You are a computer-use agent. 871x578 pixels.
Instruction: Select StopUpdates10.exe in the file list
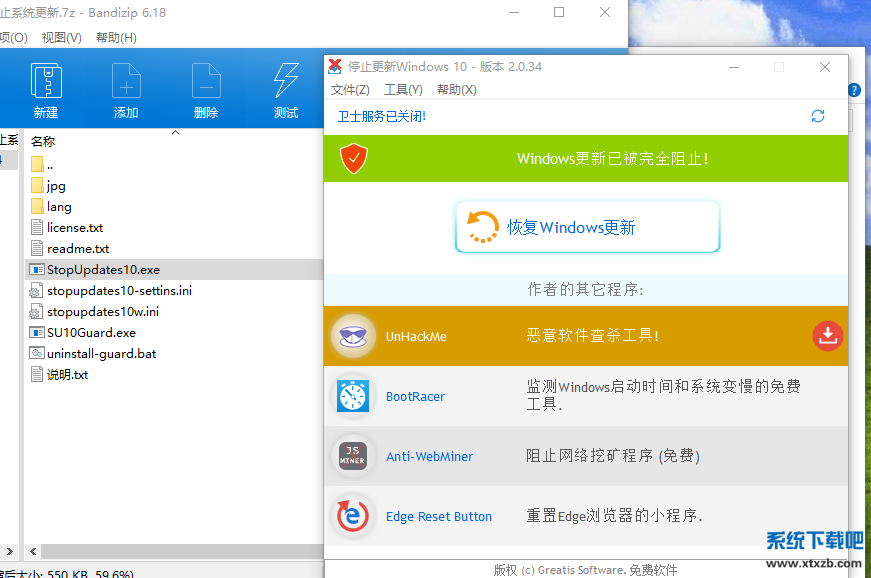tap(103, 270)
